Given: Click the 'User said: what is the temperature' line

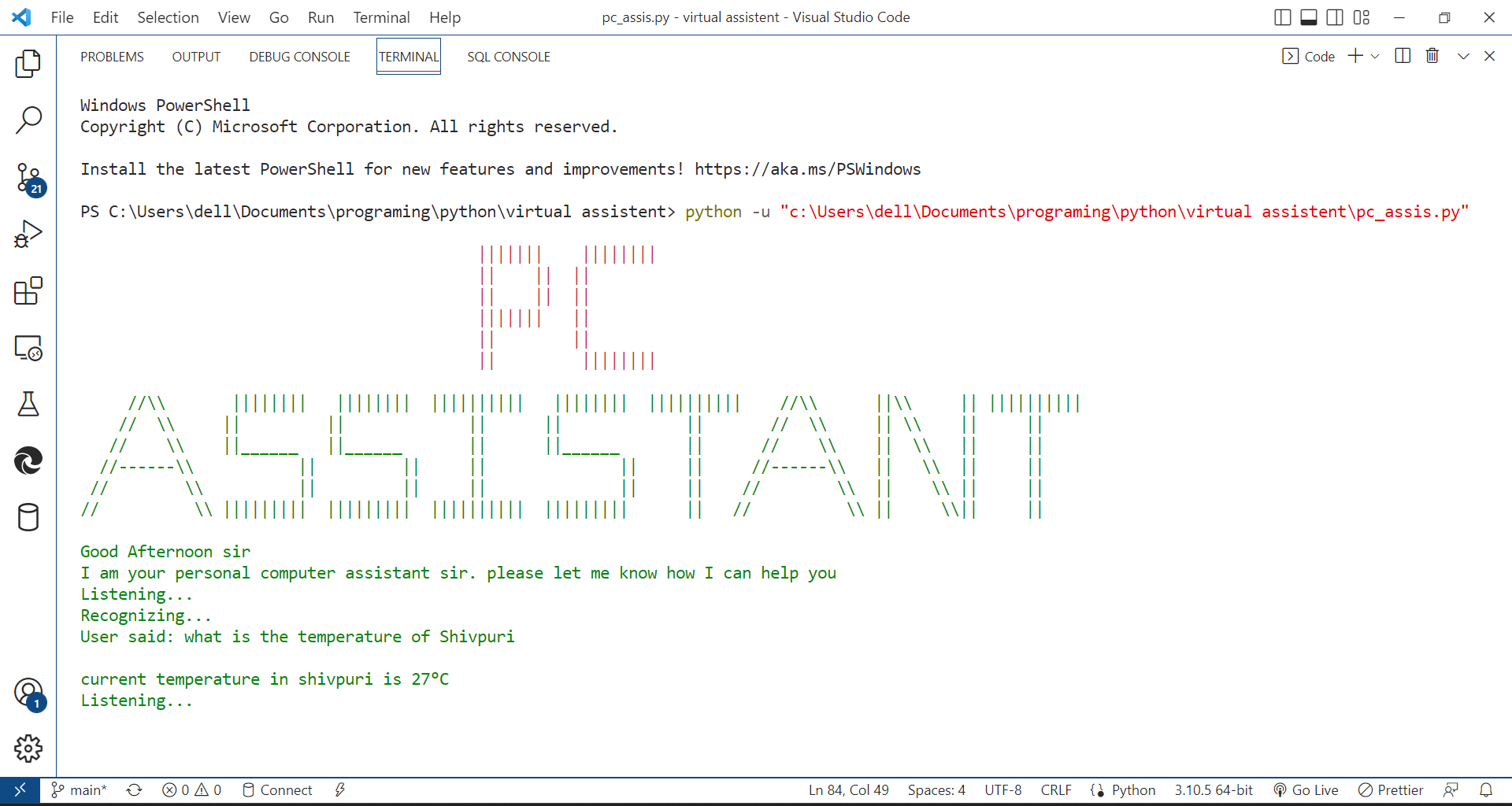Looking at the screenshot, I should coord(297,637).
